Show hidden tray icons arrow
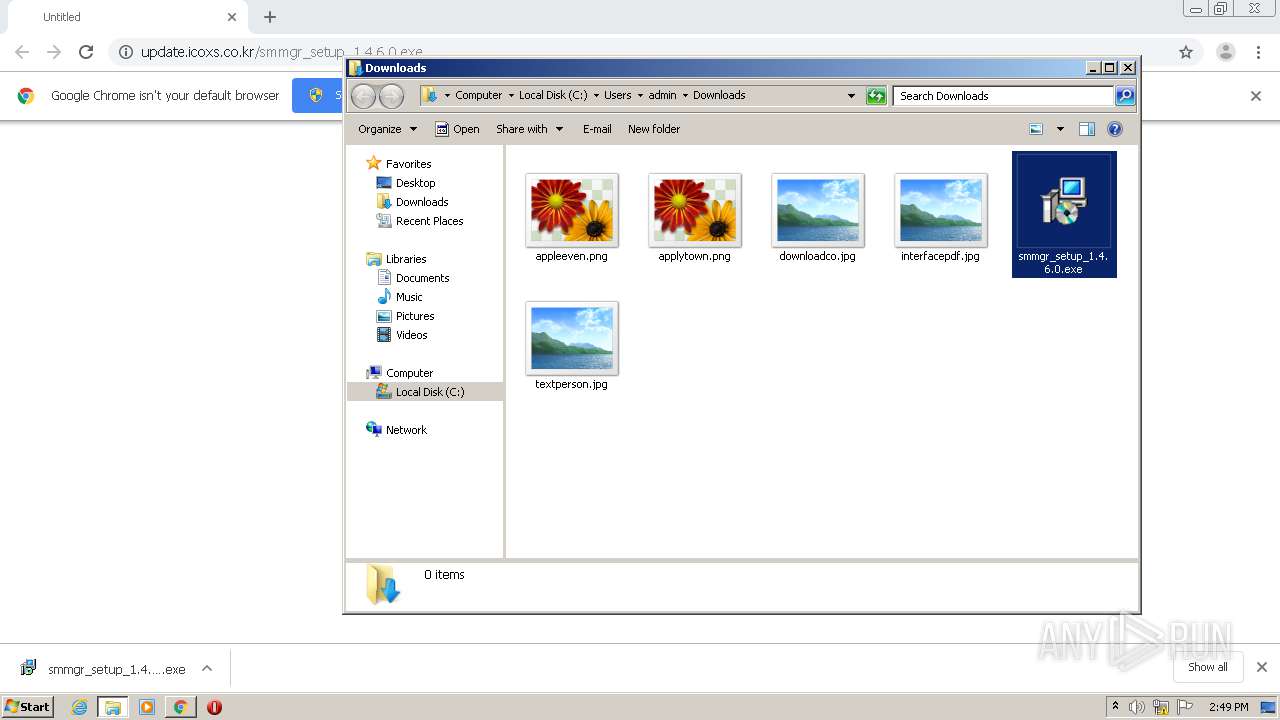1280x720 pixels. pyautogui.click(x=1115, y=707)
